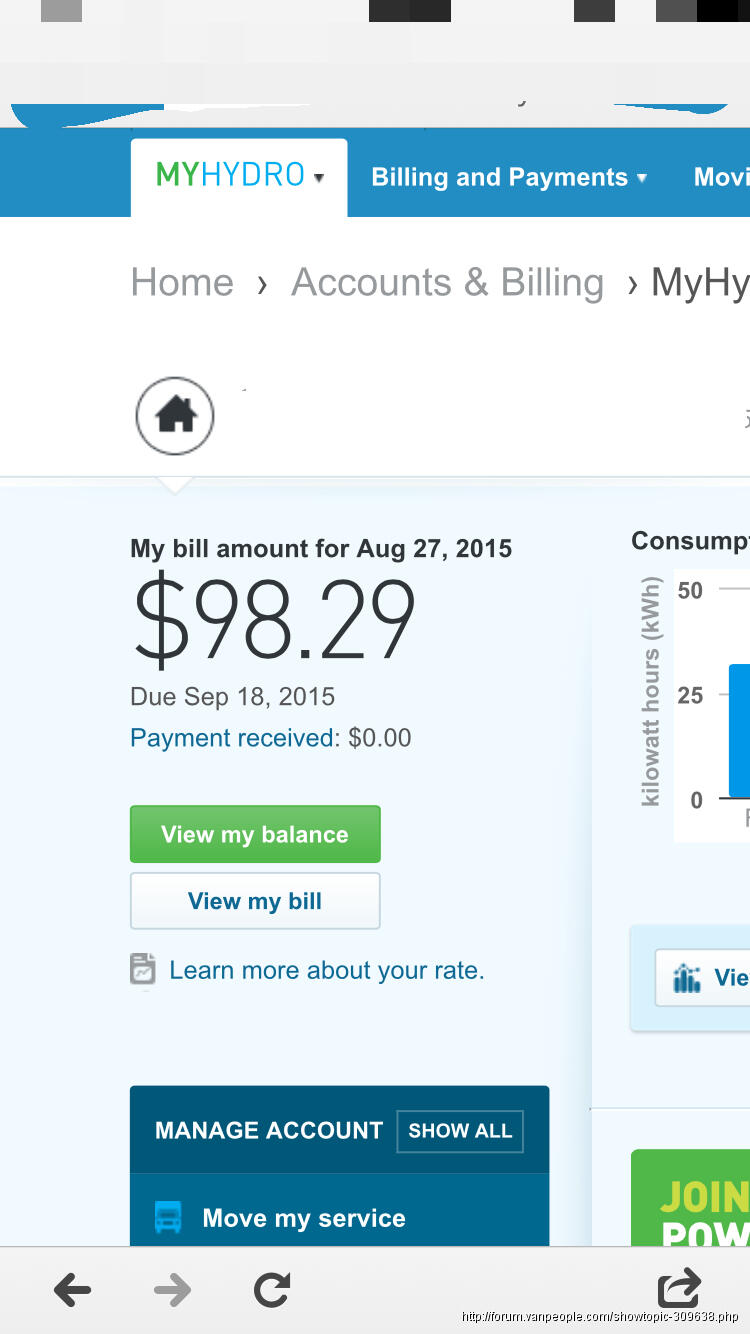
Task: Open the MYHYDRO dropdown tab
Action: (240, 177)
